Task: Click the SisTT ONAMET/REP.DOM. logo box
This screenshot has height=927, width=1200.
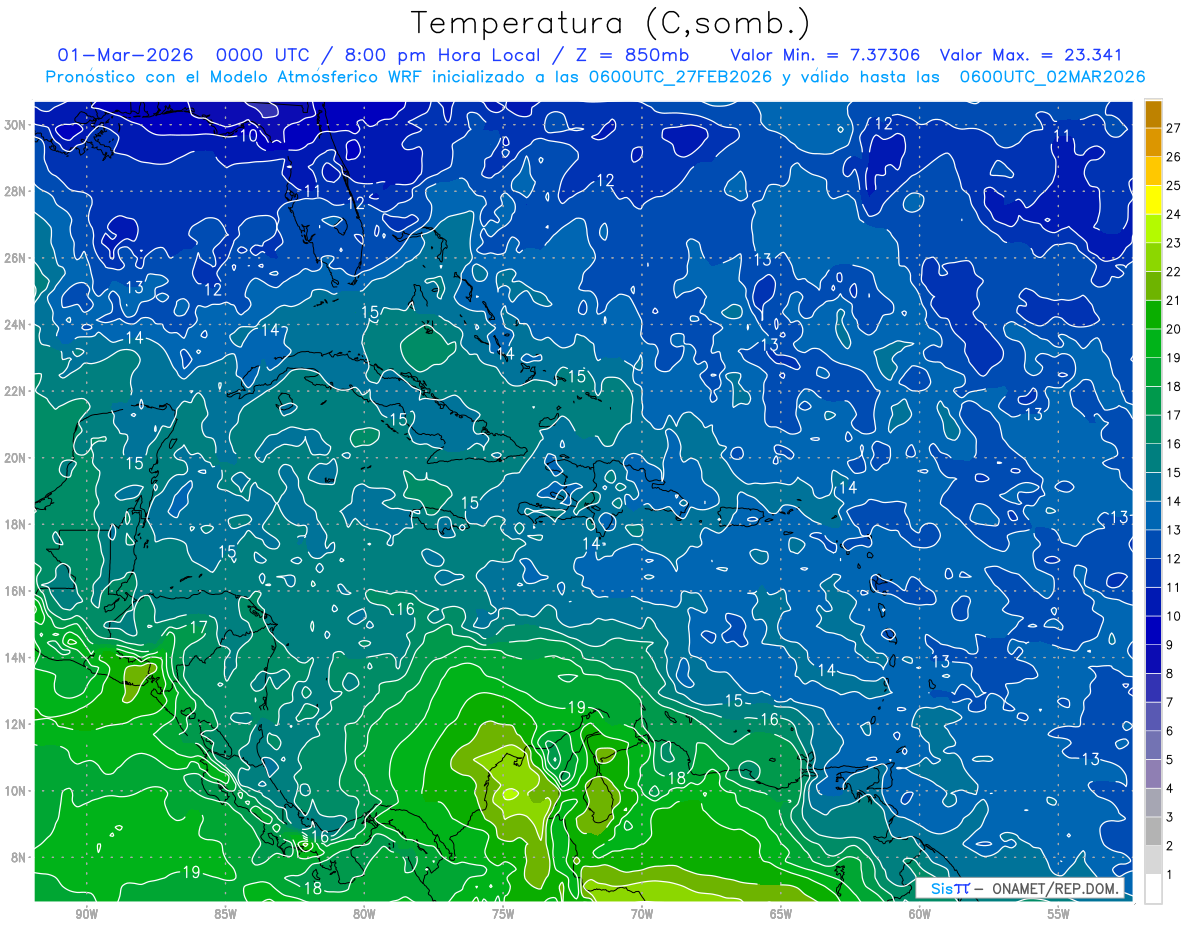Action: click(x=1019, y=888)
